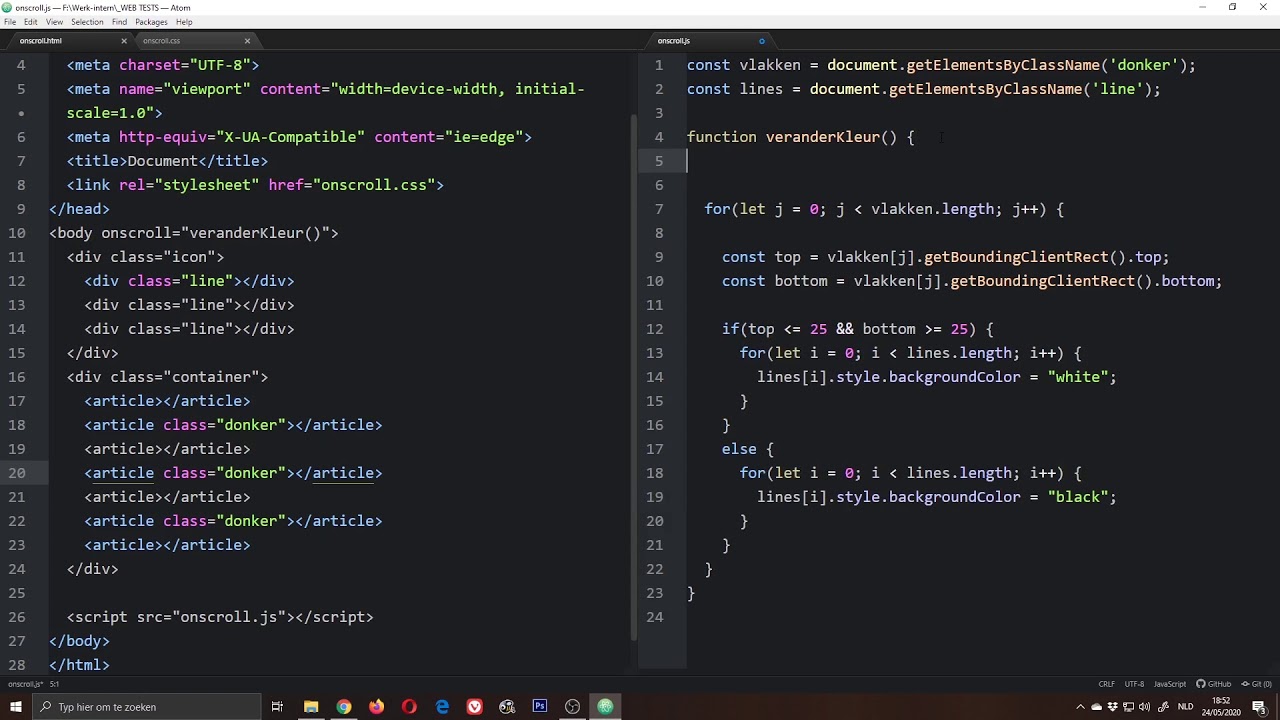This screenshot has width=1280, height=720.
Task: Open Task View on the taskbar
Action: (x=277, y=707)
